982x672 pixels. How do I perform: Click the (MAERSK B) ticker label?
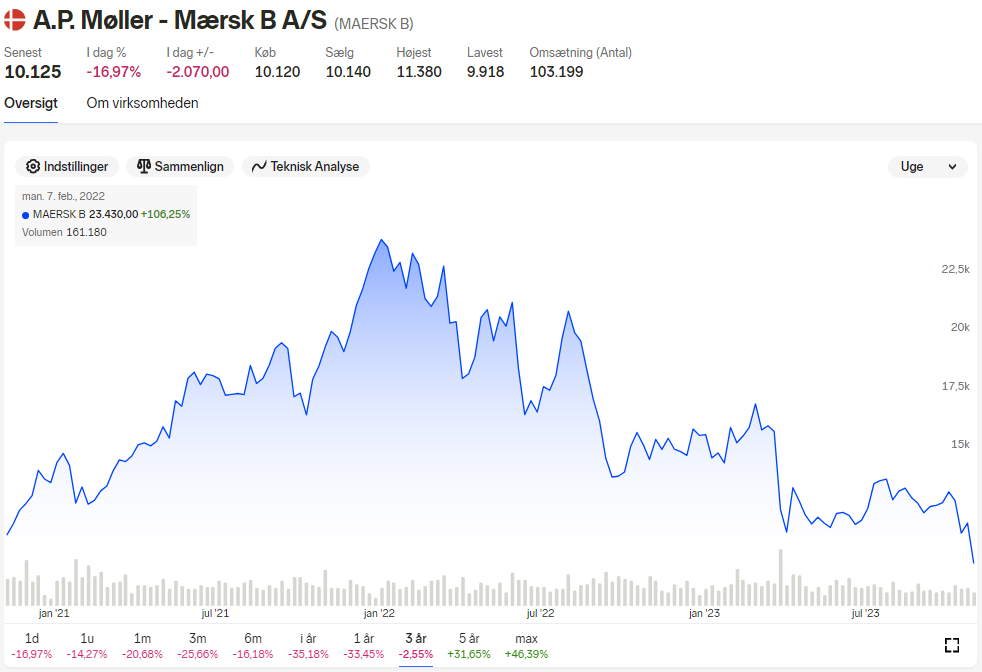(374, 24)
